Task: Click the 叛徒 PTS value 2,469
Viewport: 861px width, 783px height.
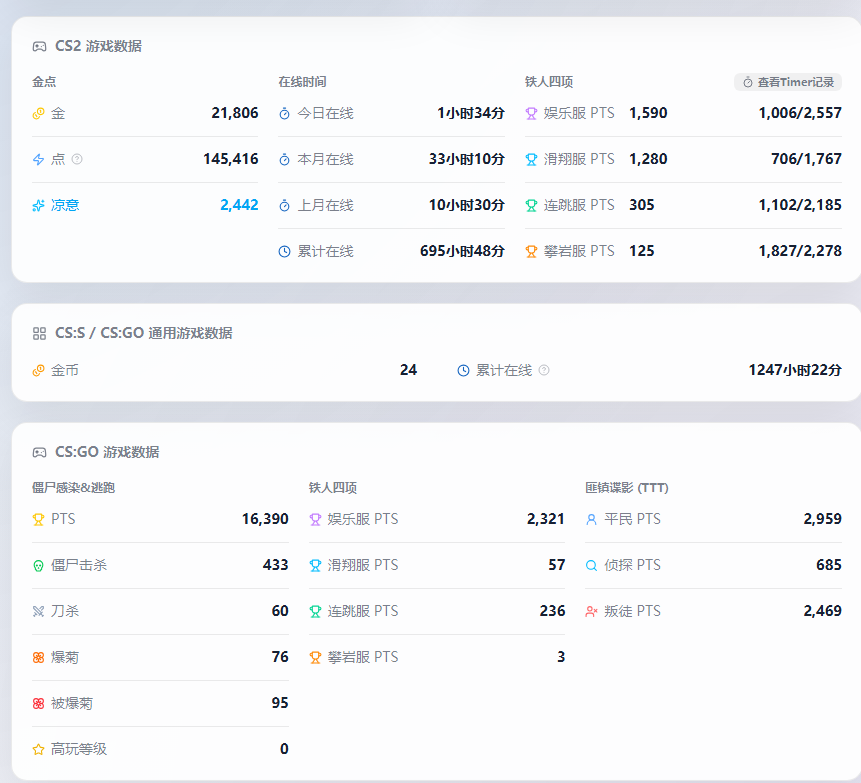Action: (x=823, y=611)
